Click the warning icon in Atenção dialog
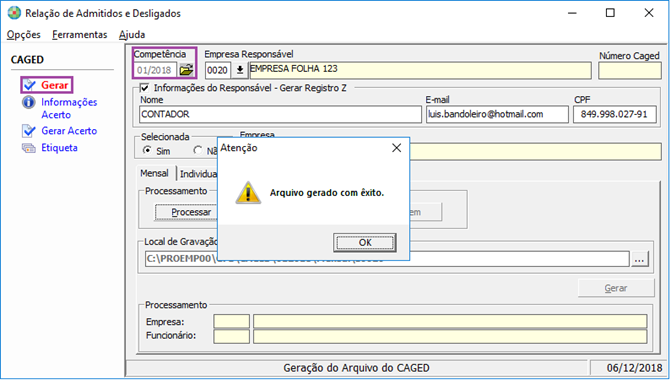 (x=248, y=193)
